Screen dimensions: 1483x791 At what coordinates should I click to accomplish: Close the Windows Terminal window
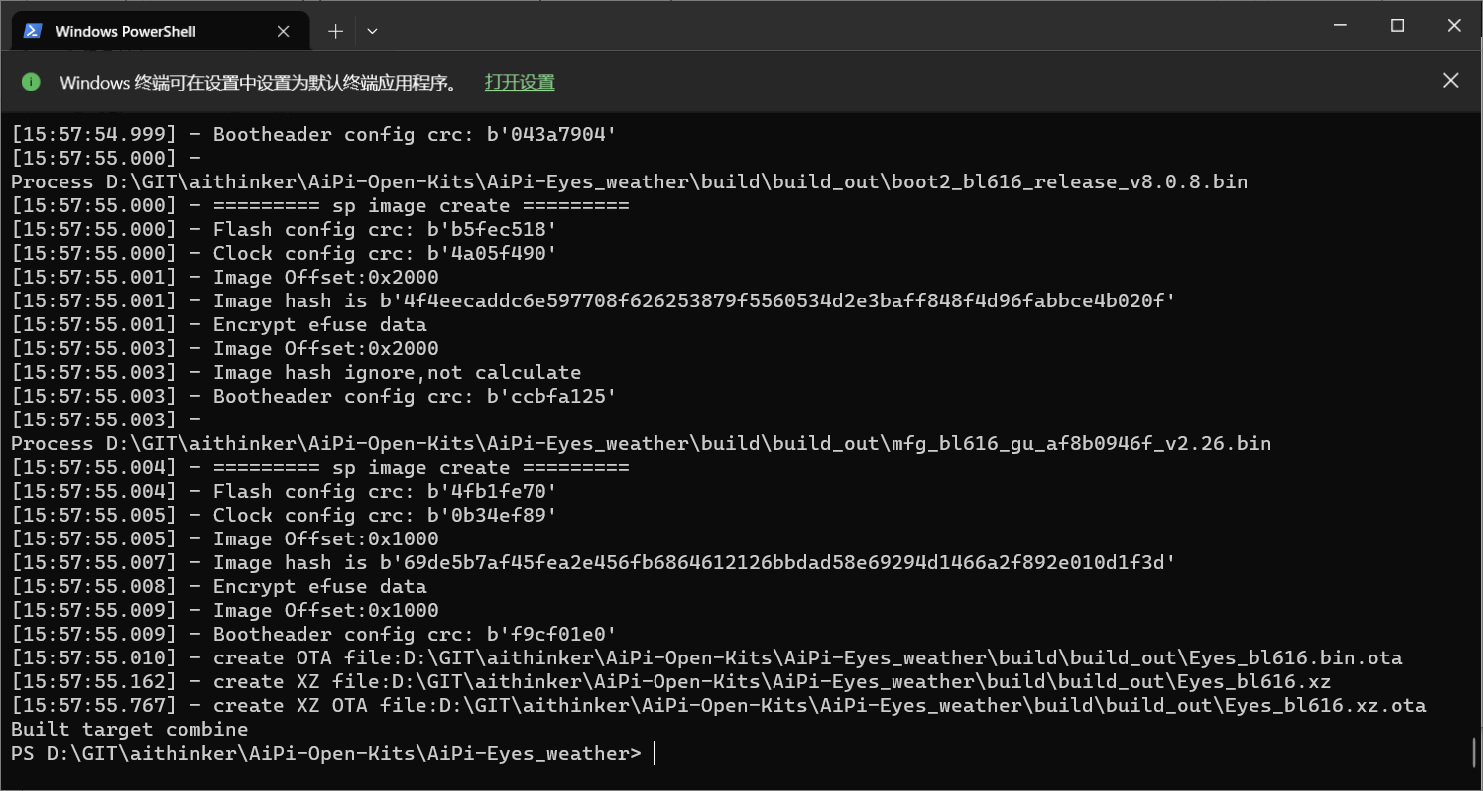1454,25
